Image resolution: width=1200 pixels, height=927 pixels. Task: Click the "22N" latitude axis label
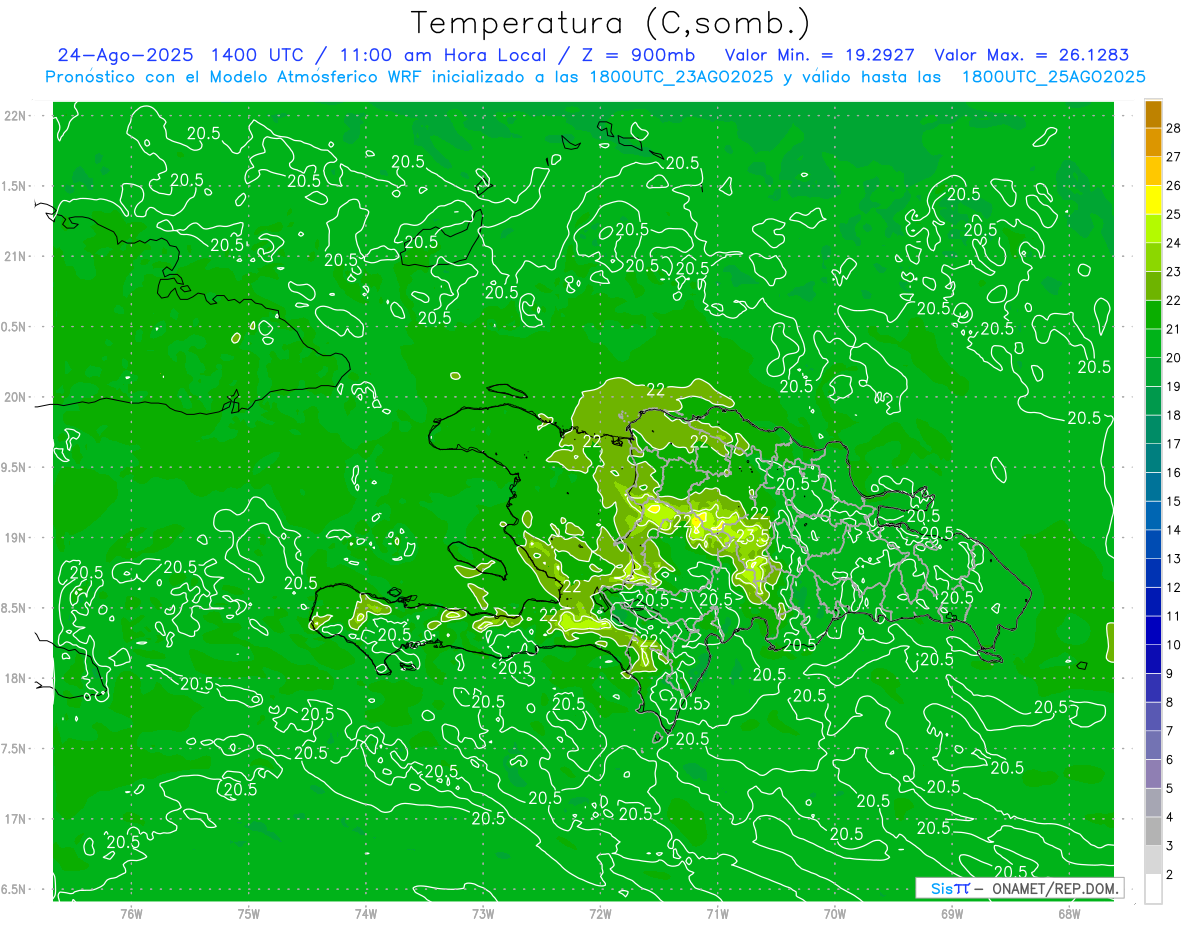(x=17, y=116)
